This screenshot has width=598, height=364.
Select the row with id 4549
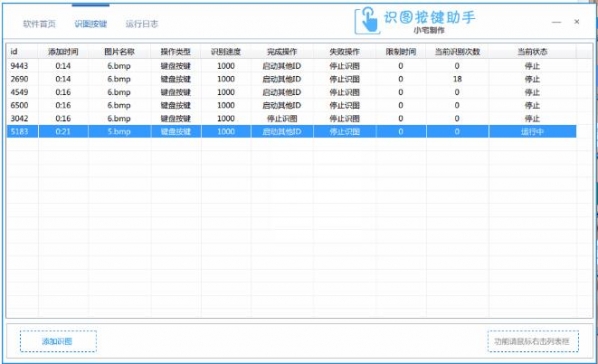click(x=291, y=92)
